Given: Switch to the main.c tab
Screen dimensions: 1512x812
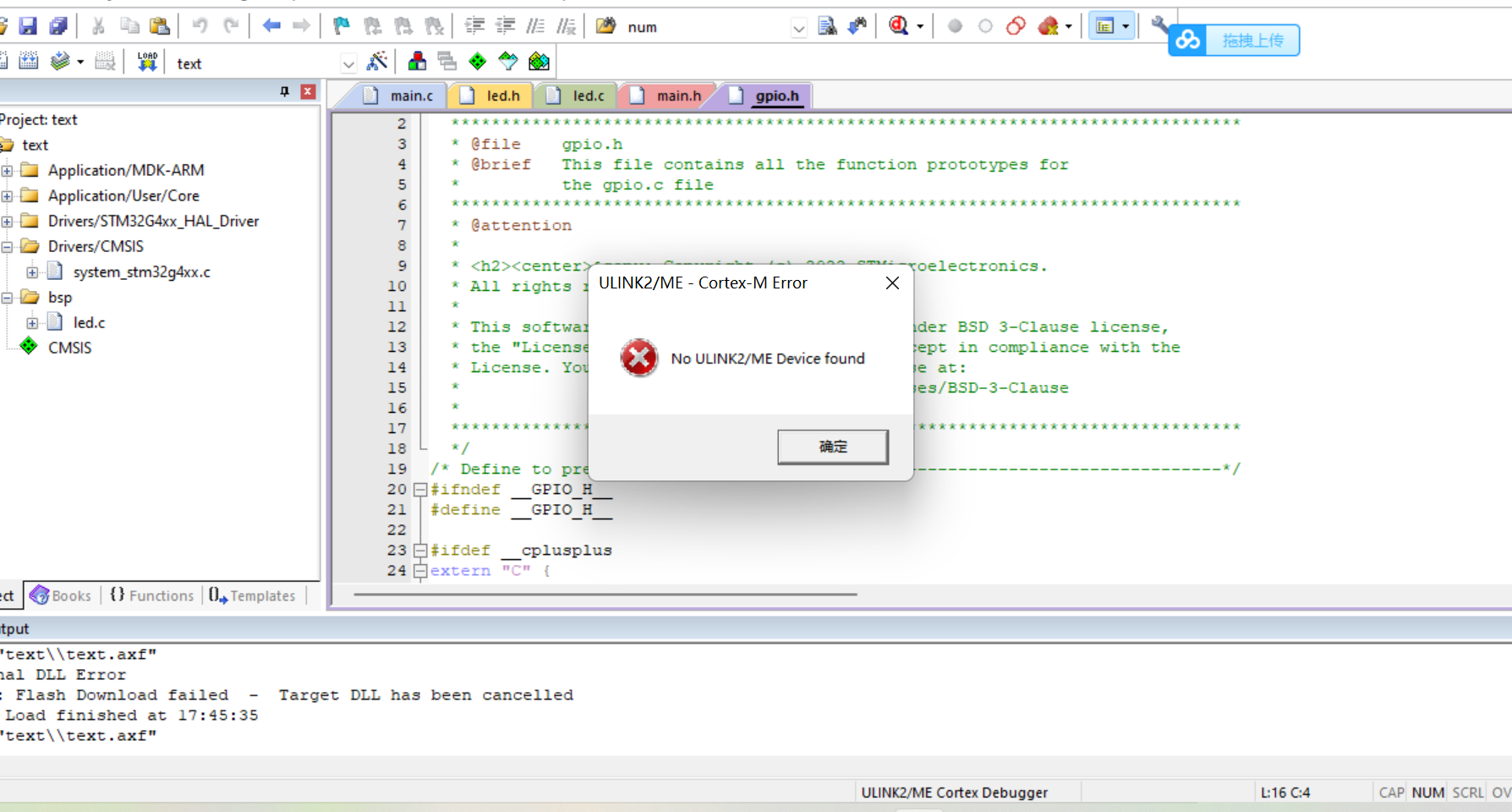Looking at the screenshot, I should click(x=399, y=96).
